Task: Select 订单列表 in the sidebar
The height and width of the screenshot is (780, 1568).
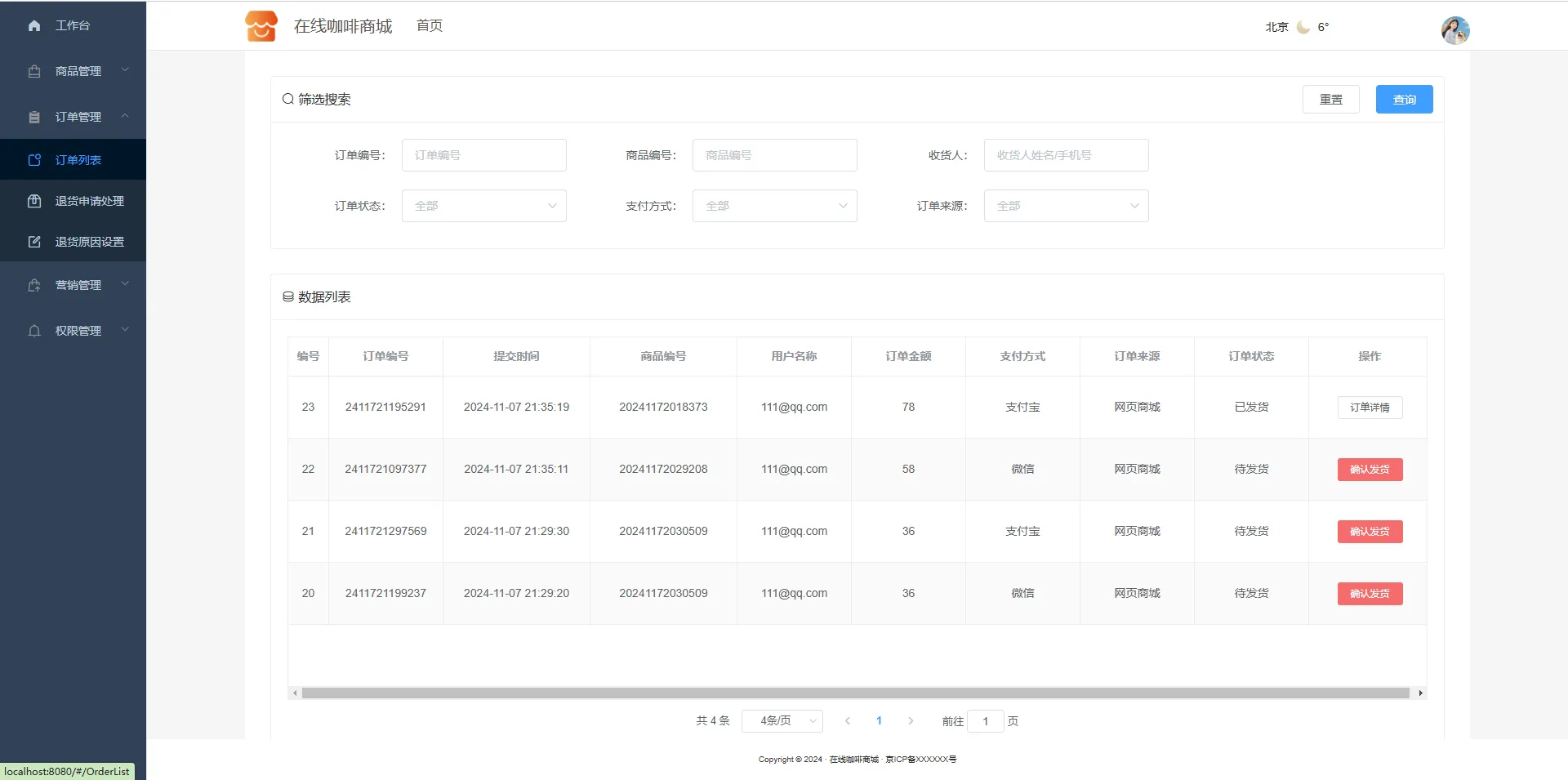Action: tap(78, 160)
